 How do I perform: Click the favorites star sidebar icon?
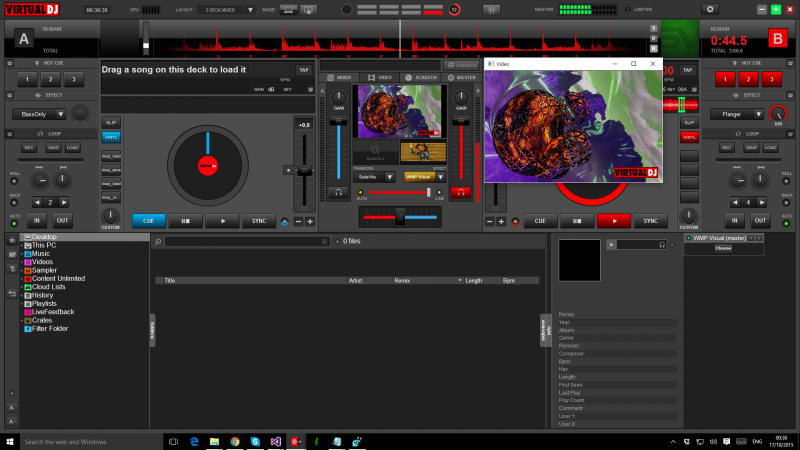coord(12,240)
